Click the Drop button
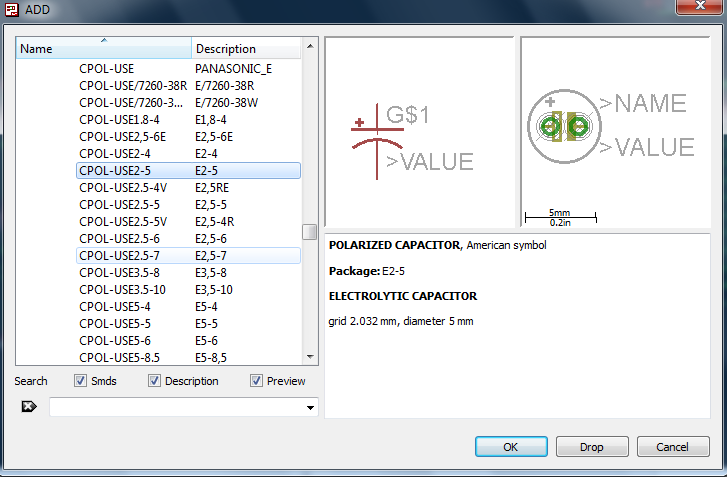 (x=592, y=446)
